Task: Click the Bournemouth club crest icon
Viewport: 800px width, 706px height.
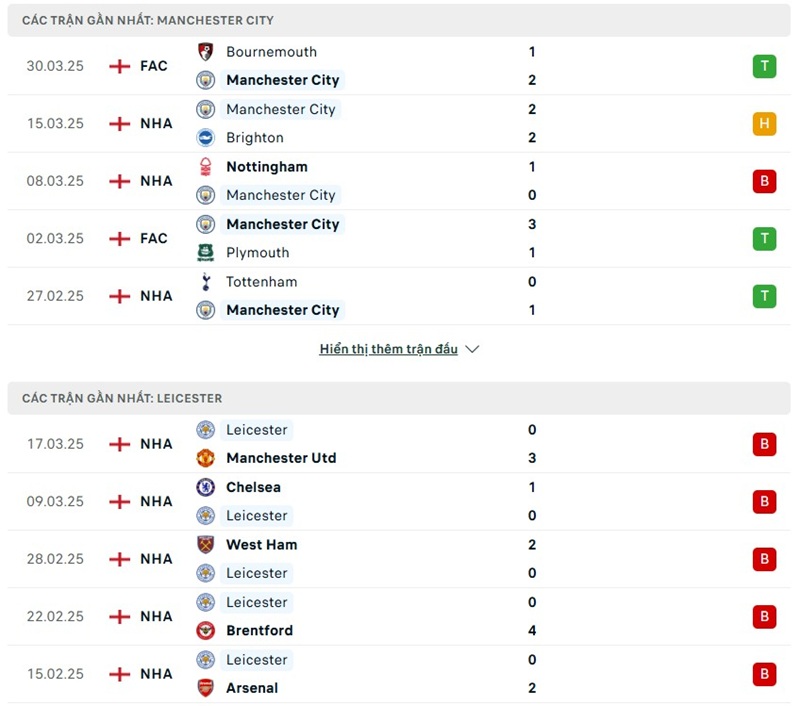Action: coord(206,51)
